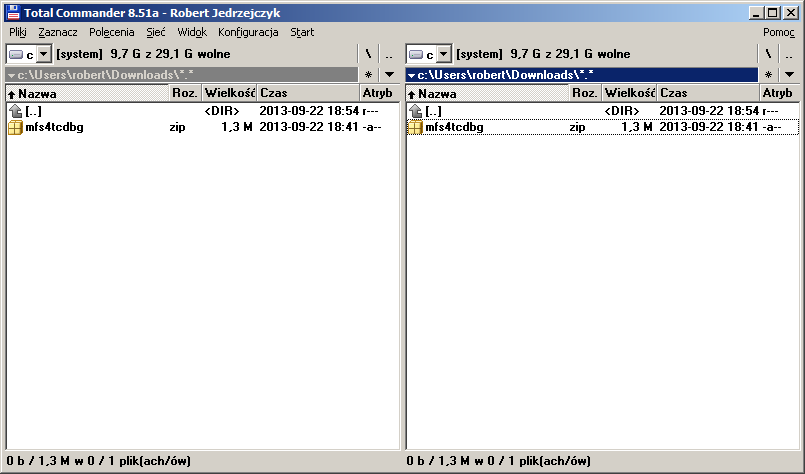Open the Polecenia menu

coord(111,32)
